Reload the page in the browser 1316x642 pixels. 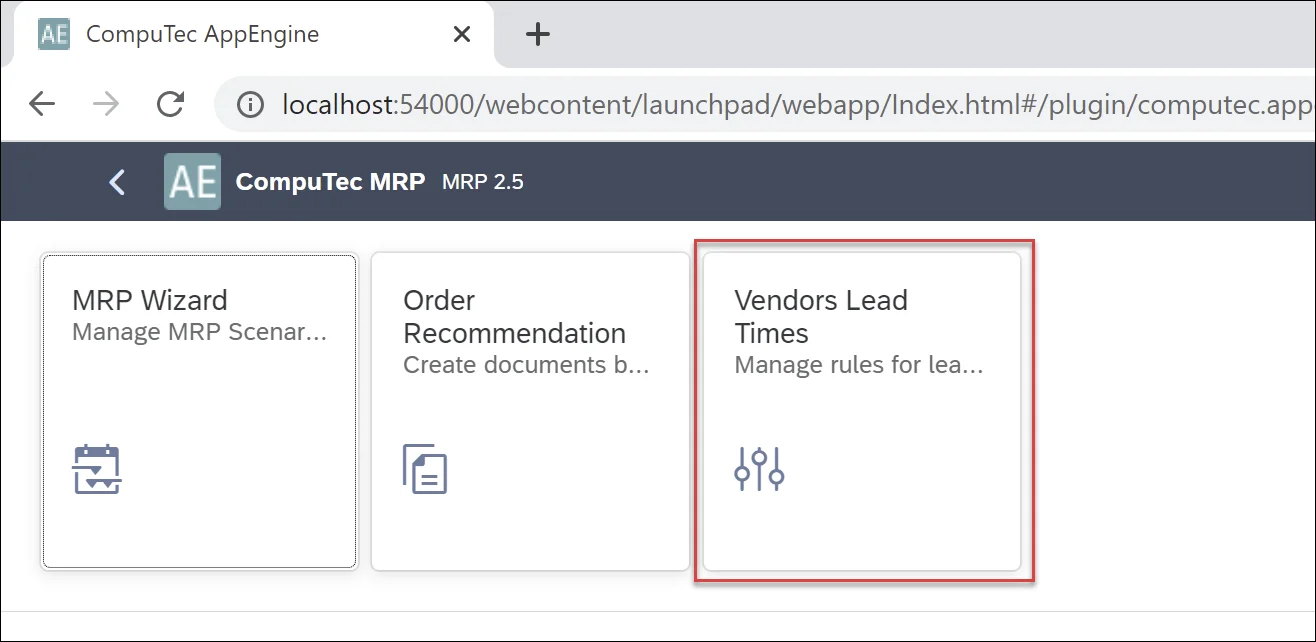171,104
